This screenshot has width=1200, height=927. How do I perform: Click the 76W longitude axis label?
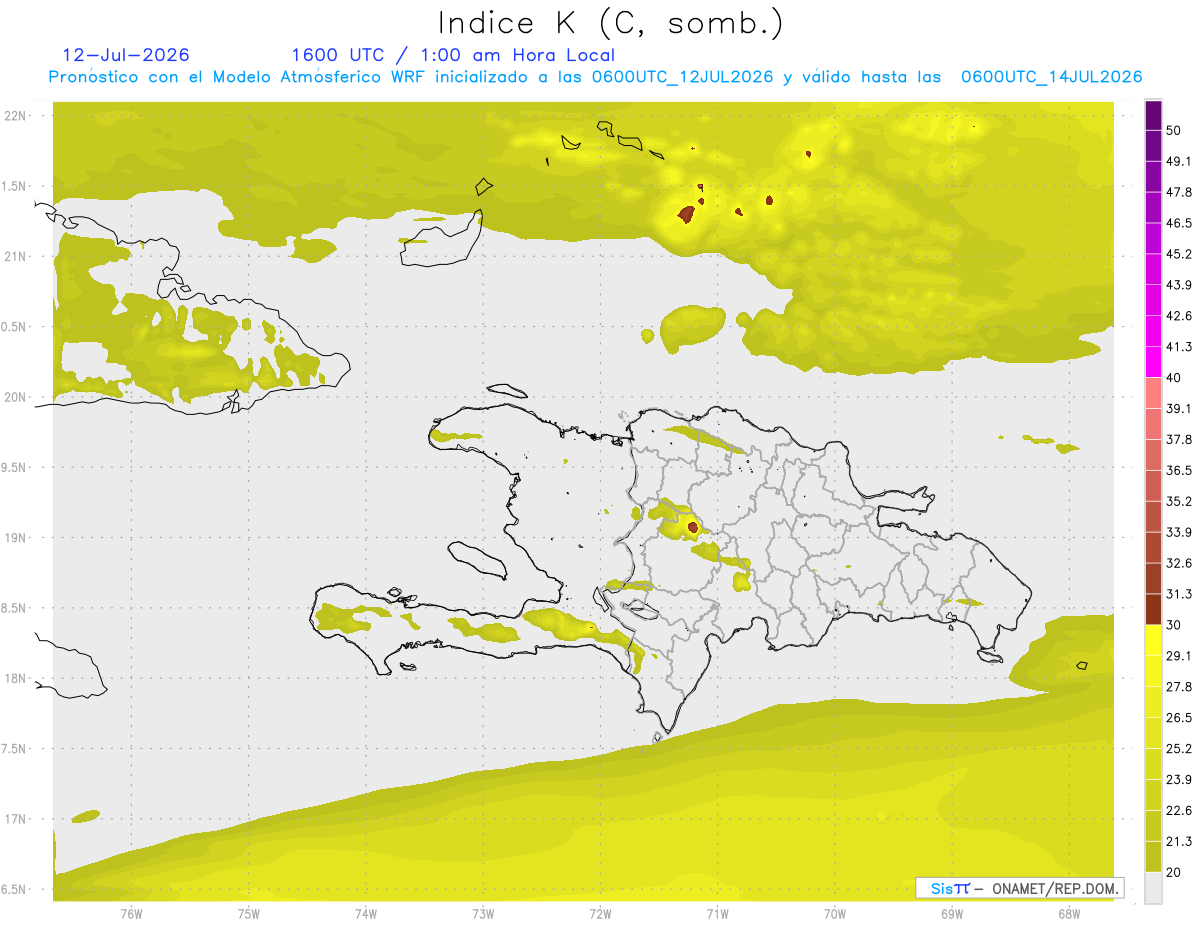131,914
